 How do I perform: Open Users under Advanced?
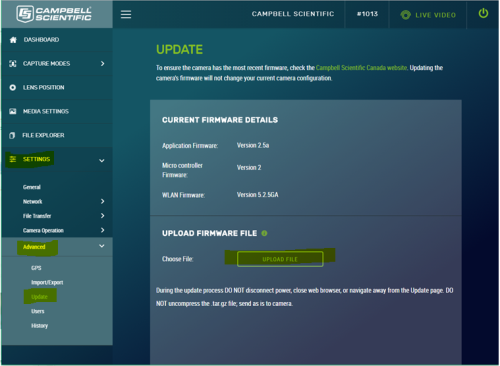click(38, 311)
